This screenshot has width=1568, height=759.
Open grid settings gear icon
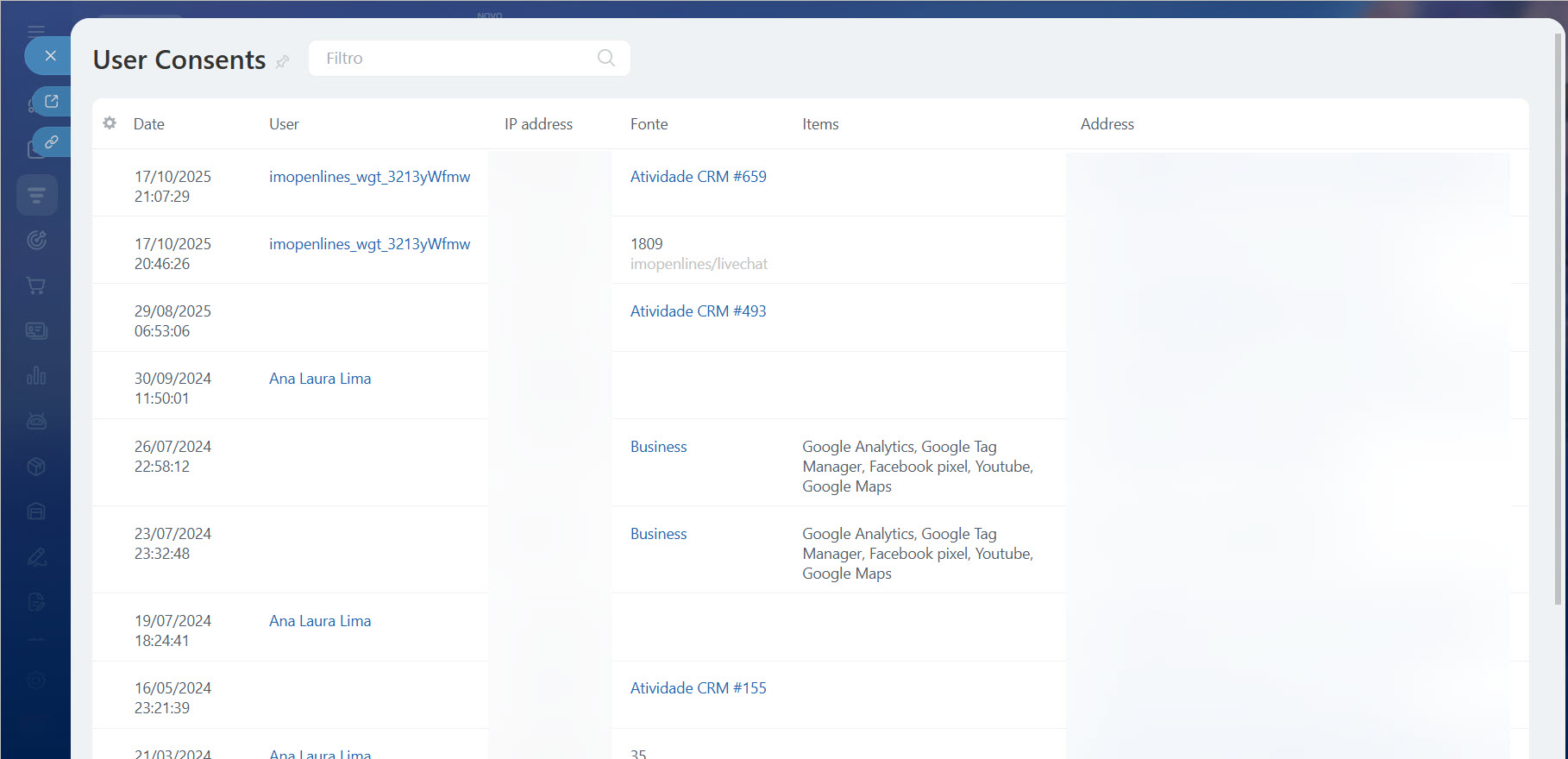point(110,123)
